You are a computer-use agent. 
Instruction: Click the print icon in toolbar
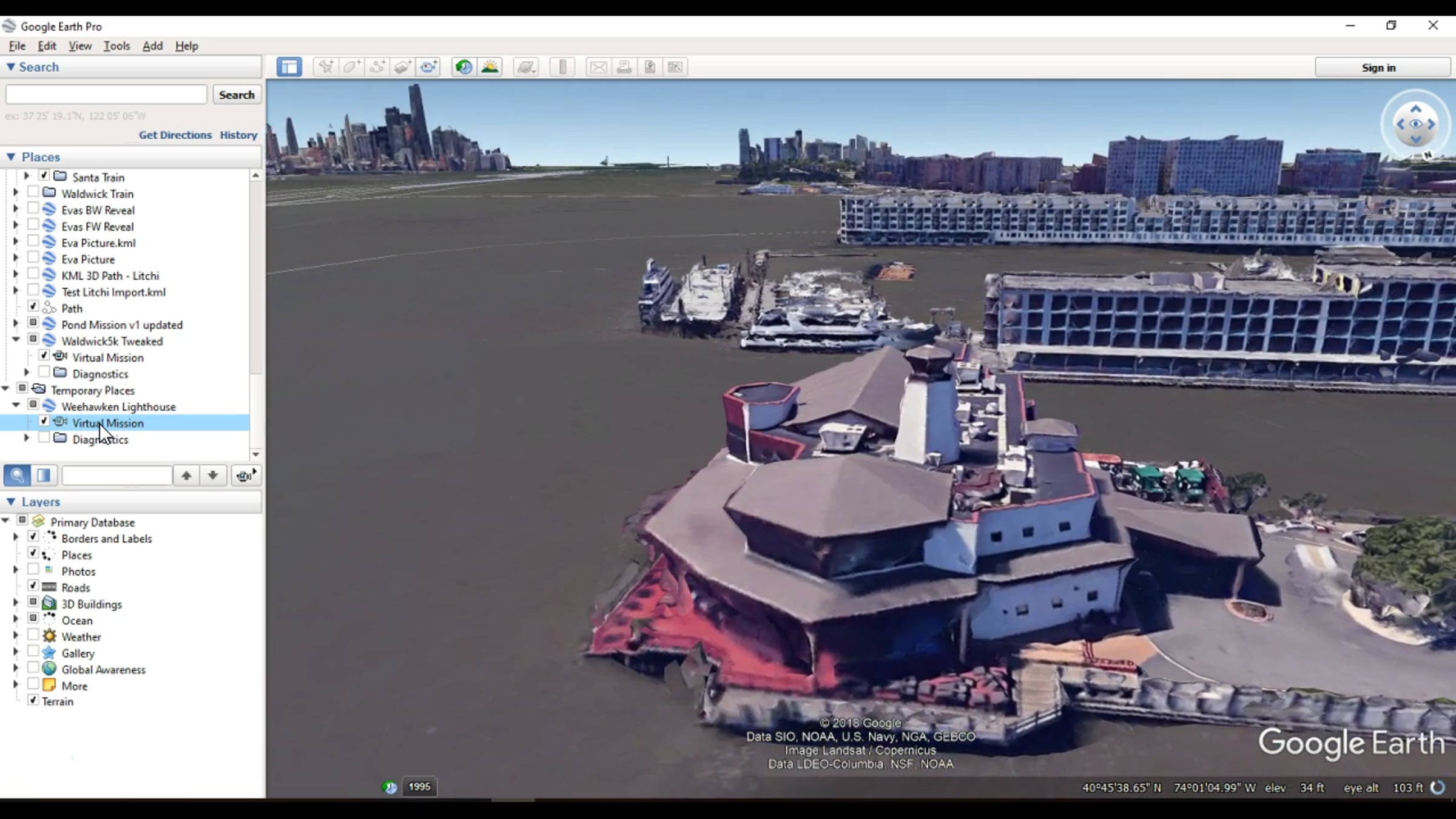pos(624,67)
